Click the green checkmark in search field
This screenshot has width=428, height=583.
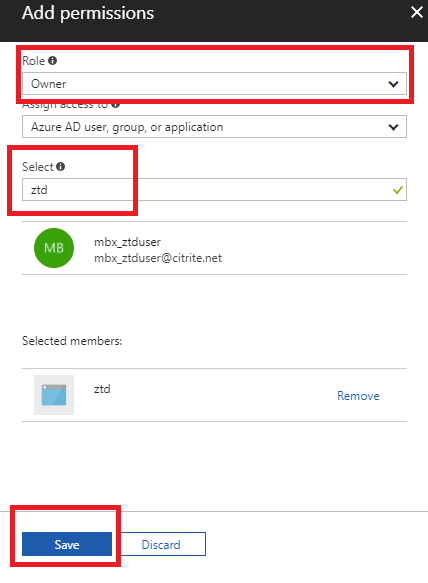(398, 190)
